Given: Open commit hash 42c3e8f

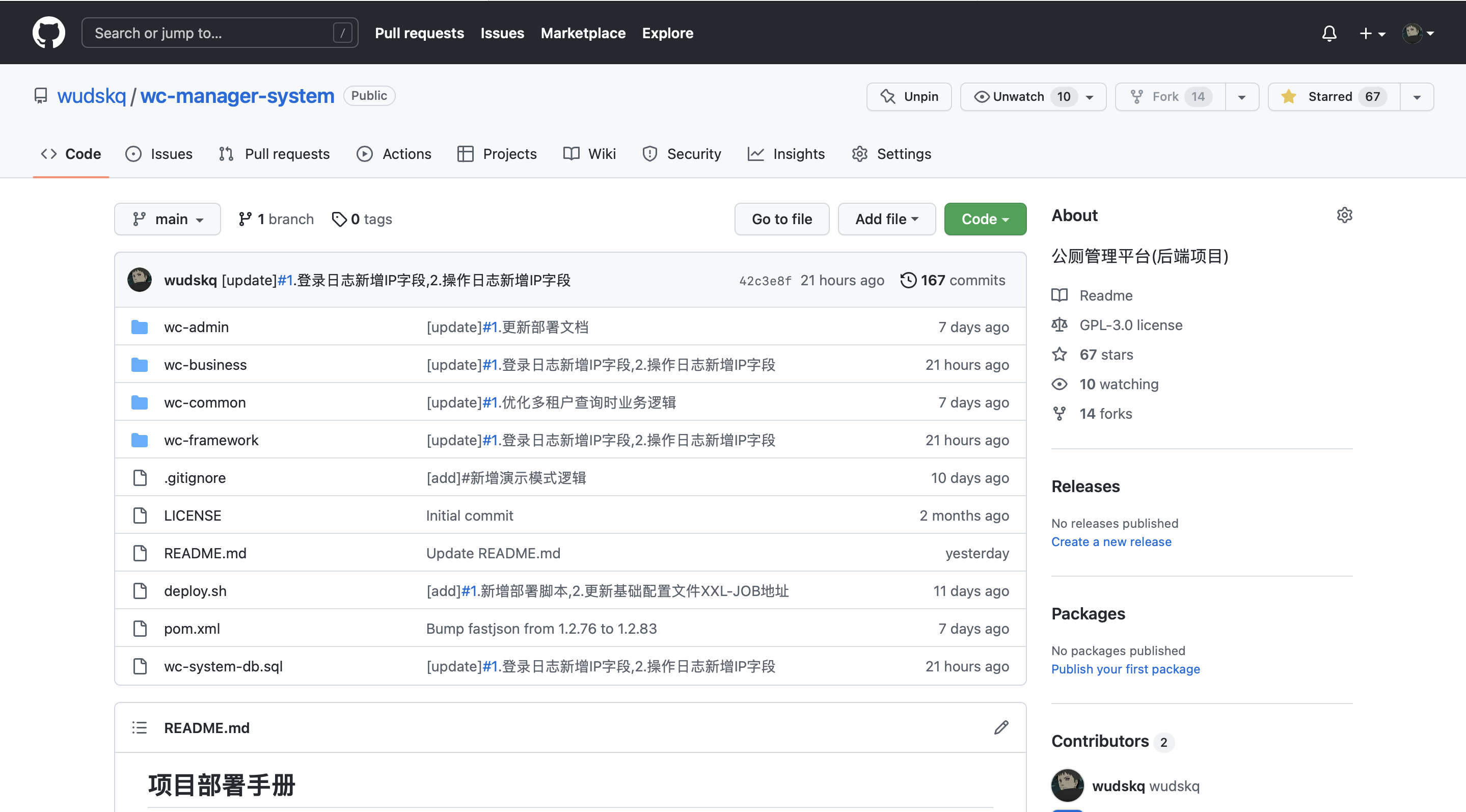Looking at the screenshot, I should tap(765, 281).
